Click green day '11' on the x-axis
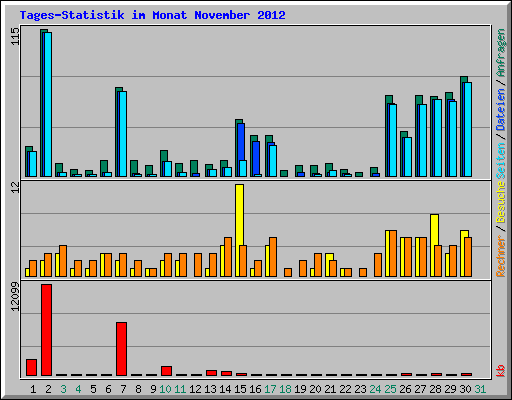Image resolution: width=512 pixels, height=400 pixels. click(x=180, y=389)
